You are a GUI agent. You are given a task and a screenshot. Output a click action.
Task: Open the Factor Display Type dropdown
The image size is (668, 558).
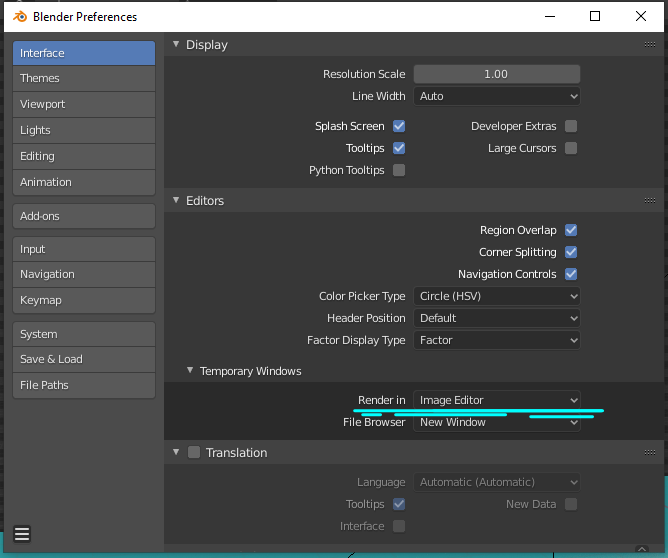497,340
